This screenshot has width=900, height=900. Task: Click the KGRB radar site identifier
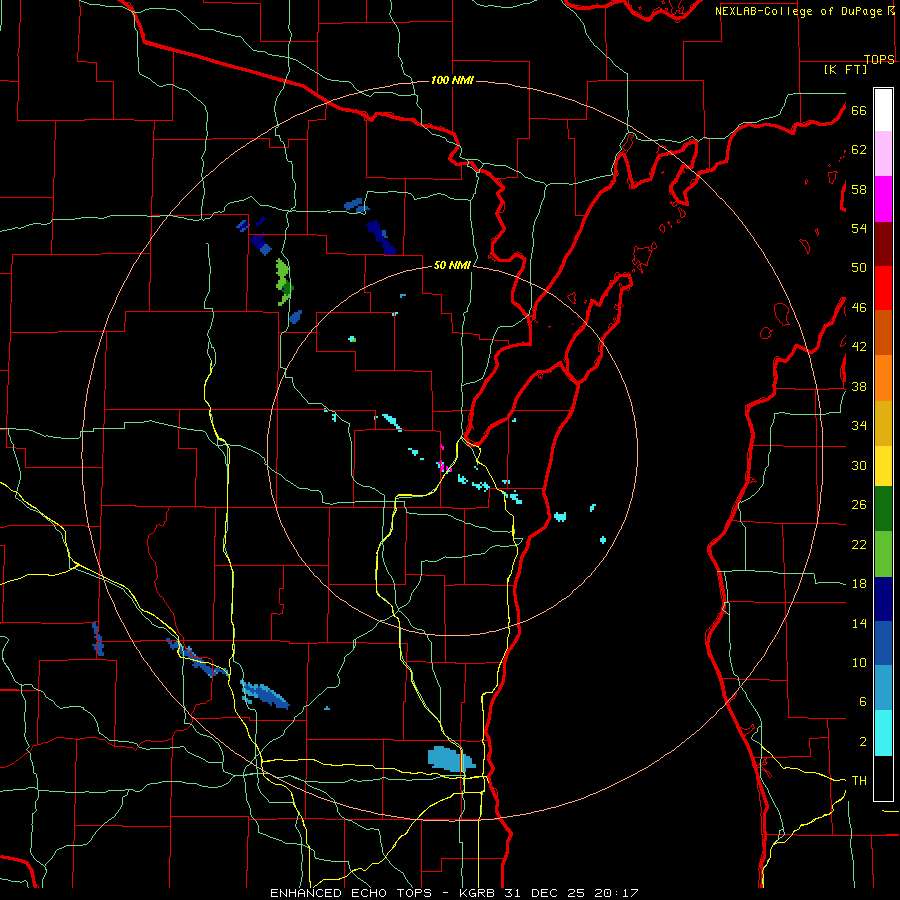(x=479, y=893)
